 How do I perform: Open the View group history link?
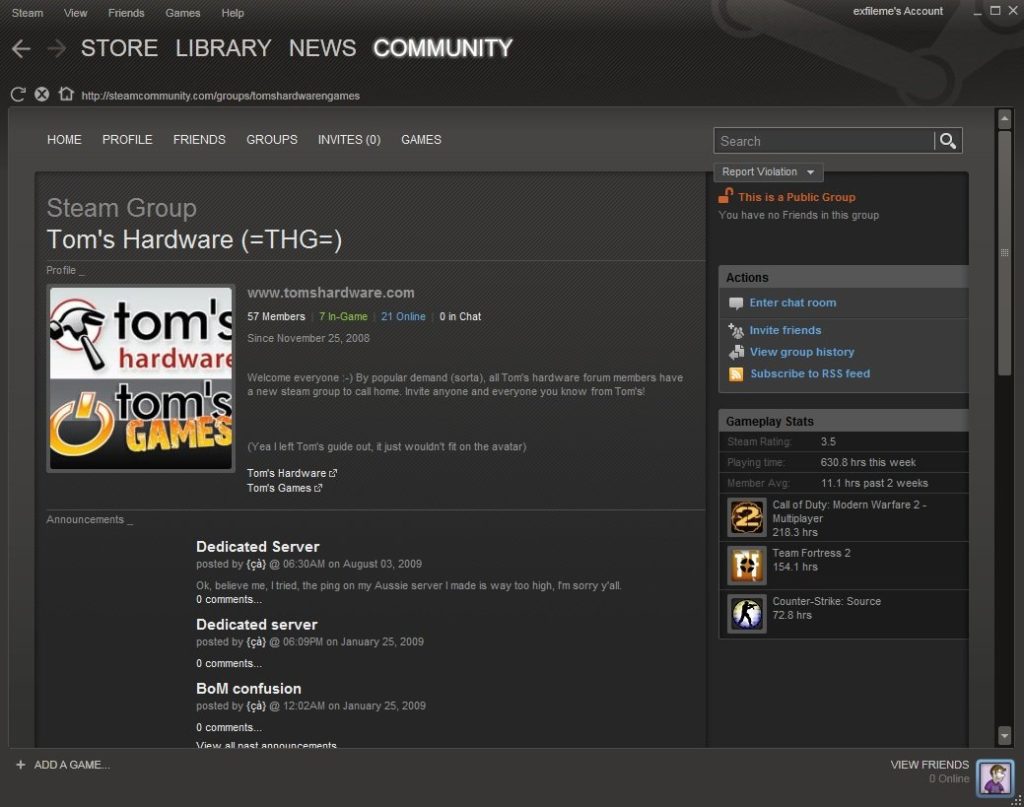tap(802, 352)
